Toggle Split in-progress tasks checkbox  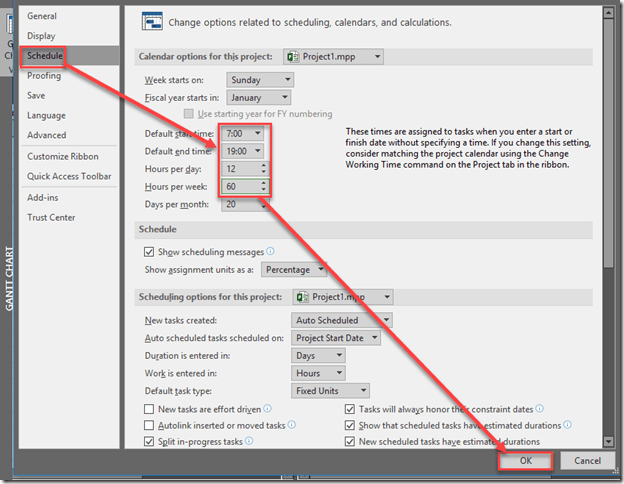150,441
